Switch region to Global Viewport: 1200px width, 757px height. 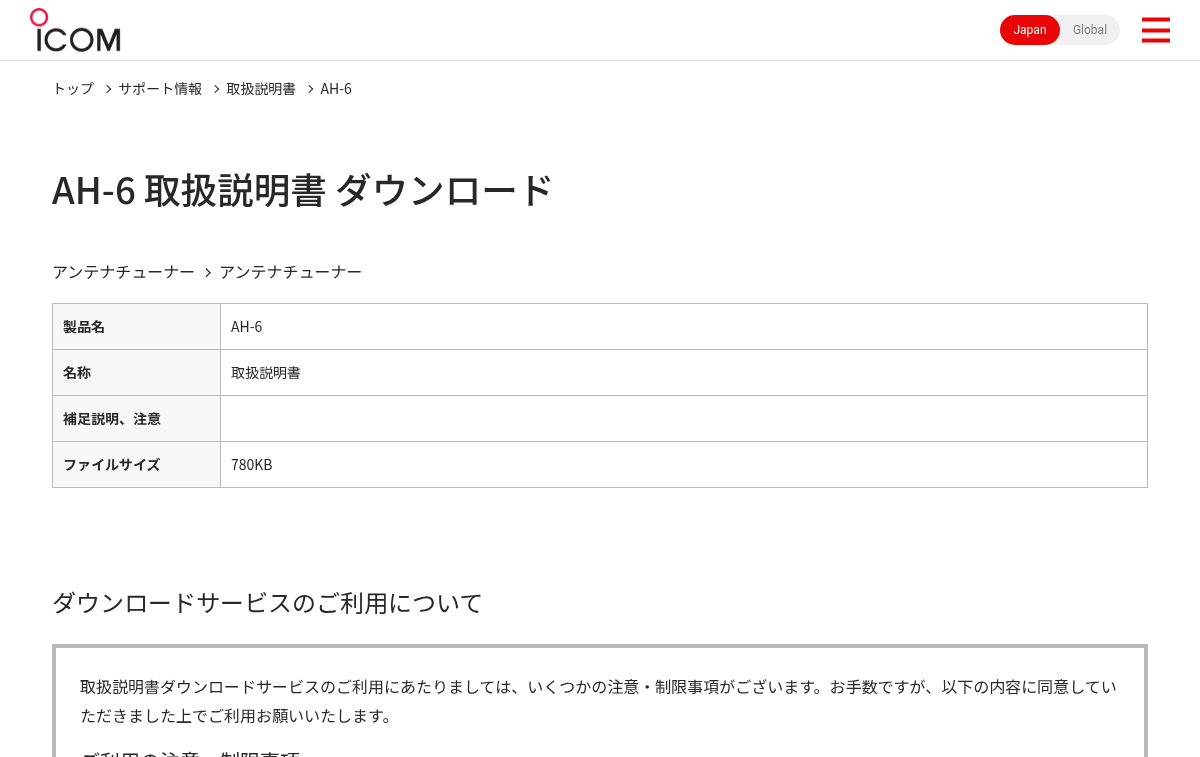tap(1090, 30)
